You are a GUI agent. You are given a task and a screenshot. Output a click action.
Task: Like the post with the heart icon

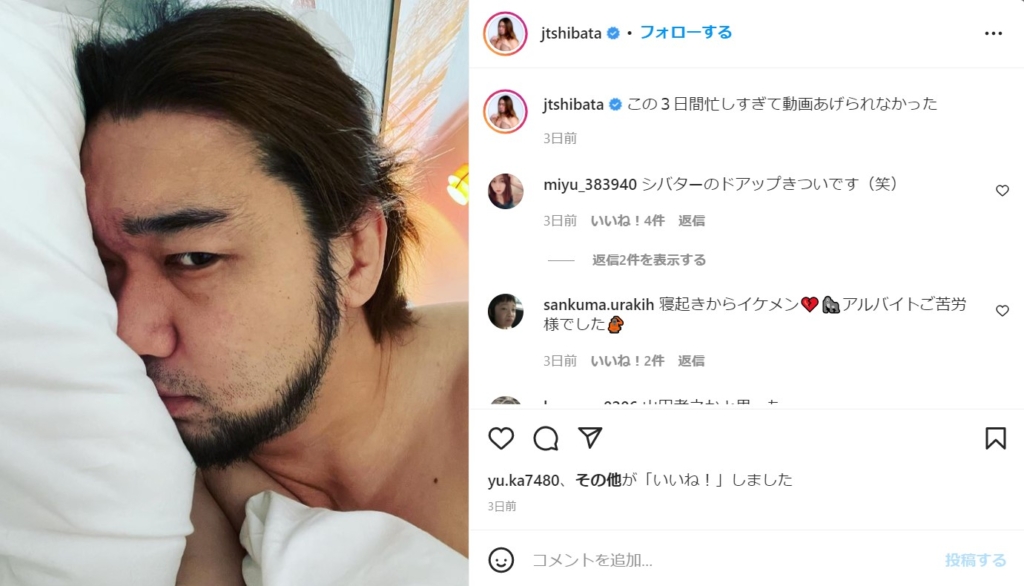501,438
